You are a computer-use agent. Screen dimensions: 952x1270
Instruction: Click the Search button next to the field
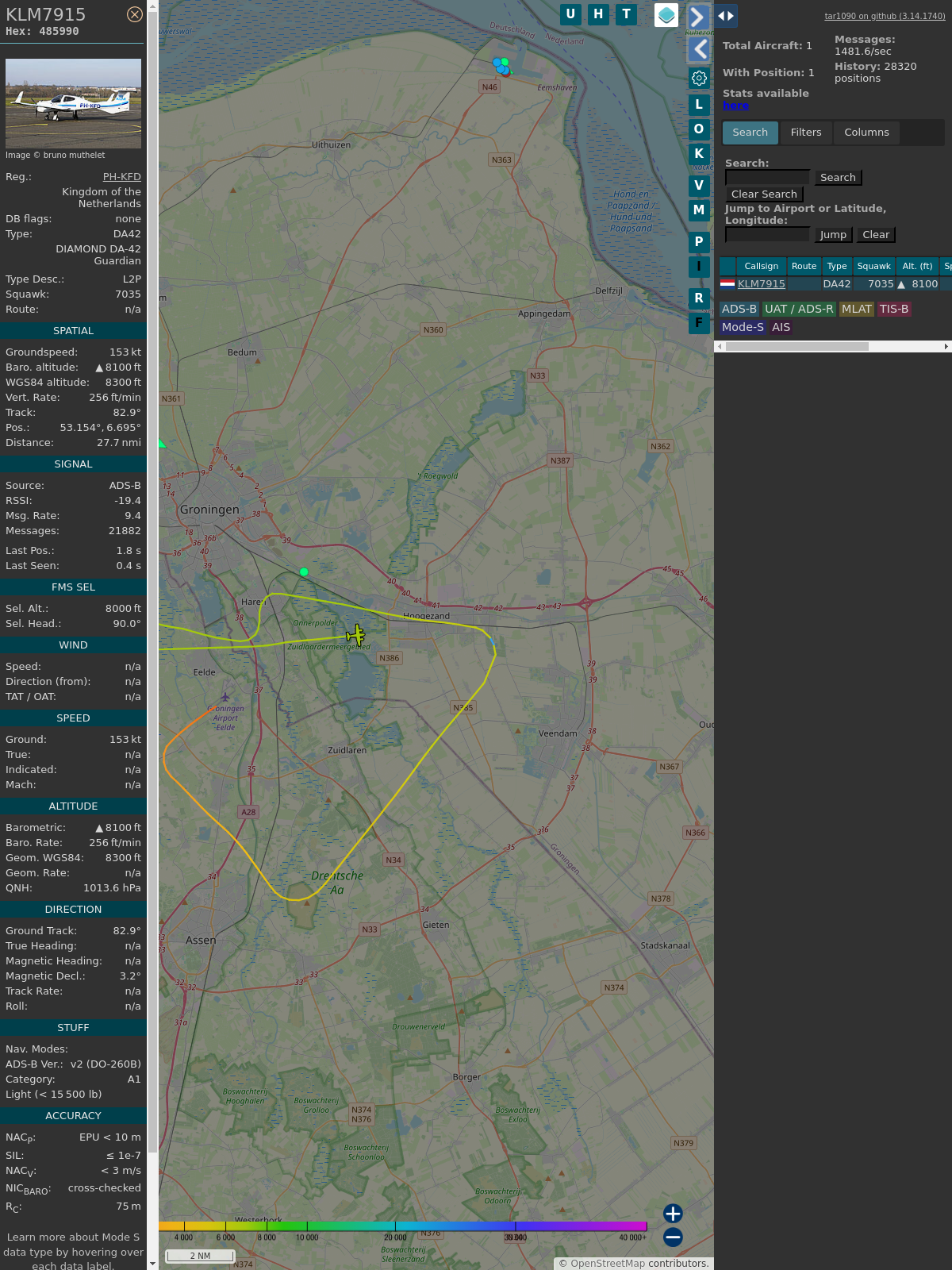coord(838,178)
